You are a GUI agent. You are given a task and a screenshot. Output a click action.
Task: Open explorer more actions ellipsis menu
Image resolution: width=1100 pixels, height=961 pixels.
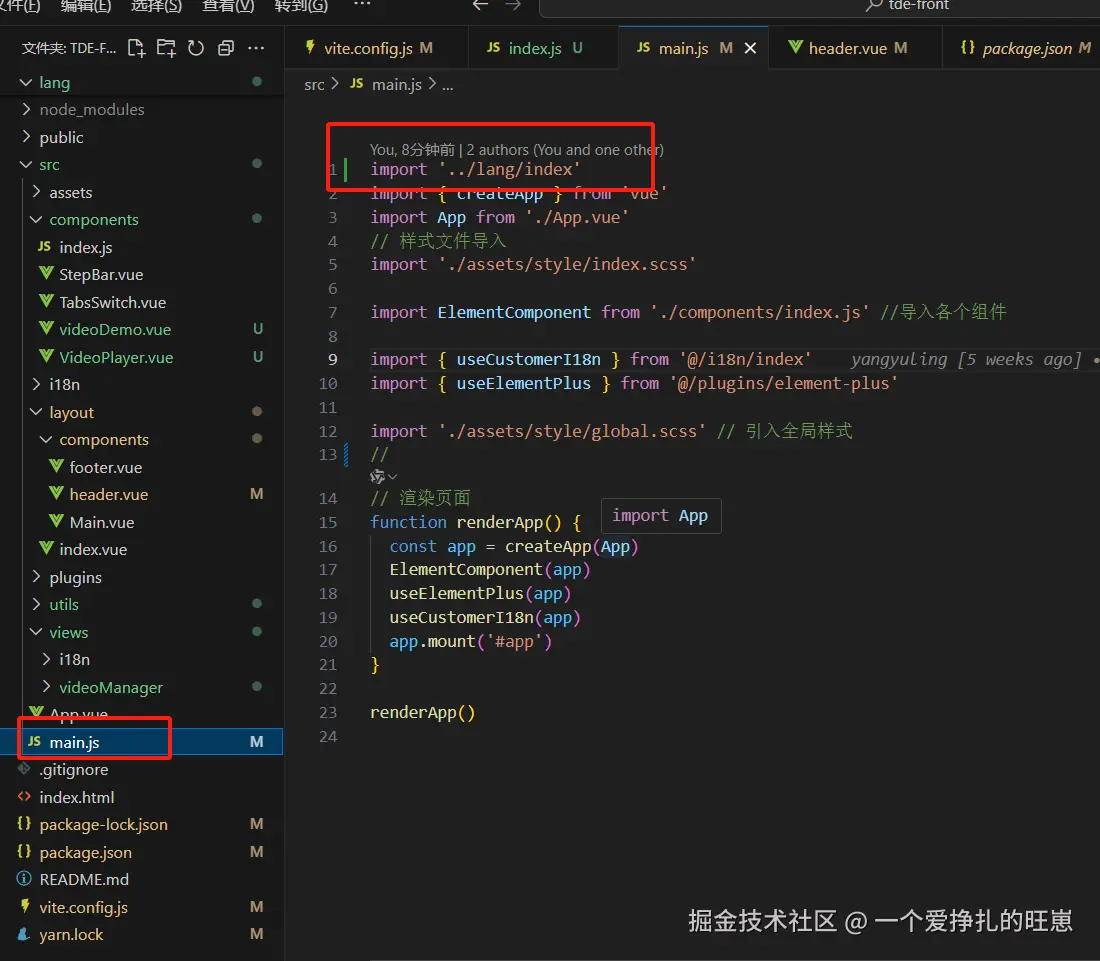point(256,48)
